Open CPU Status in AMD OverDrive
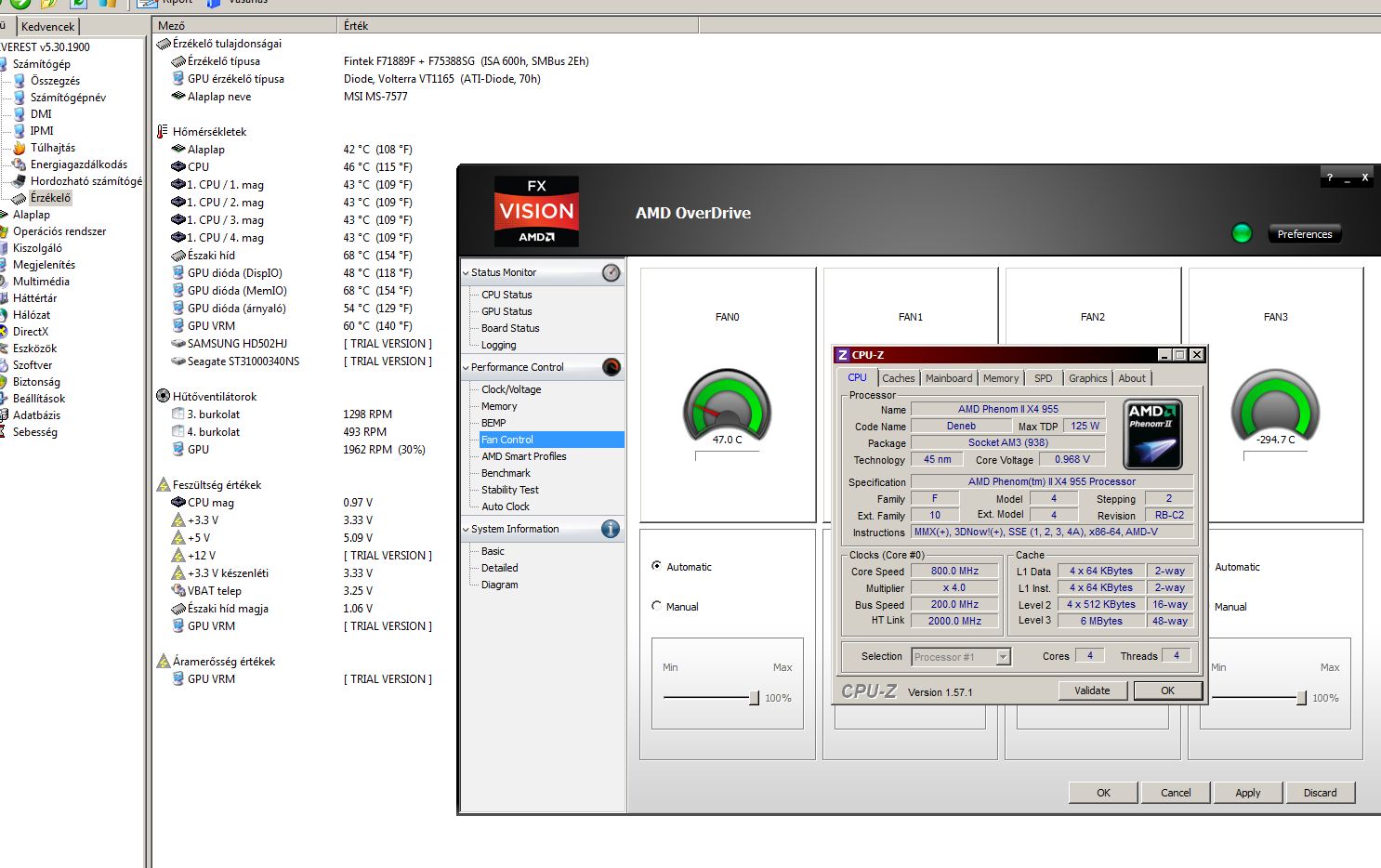 [x=506, y=295]
